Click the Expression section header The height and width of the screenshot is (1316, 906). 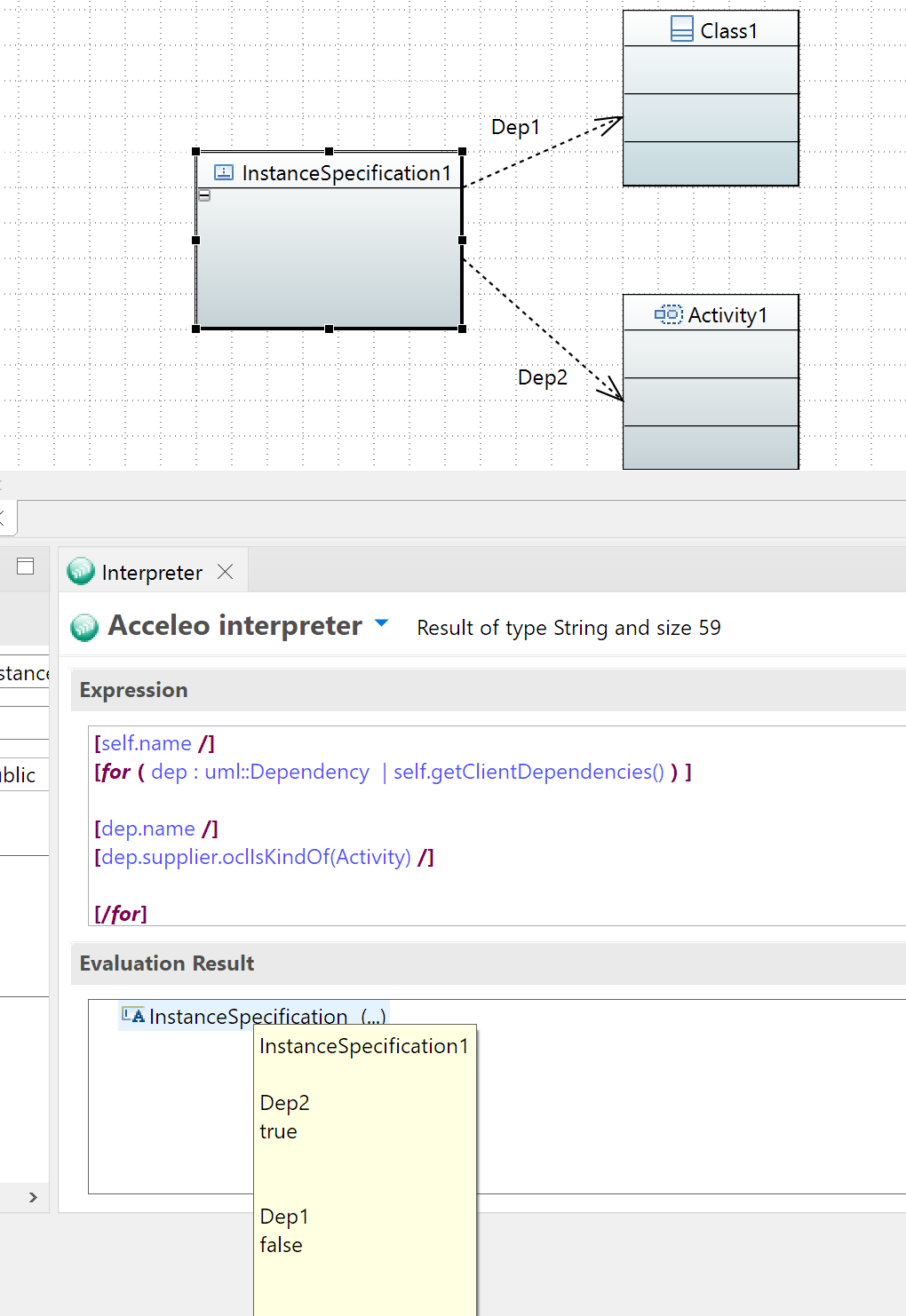tap(489, 690)
